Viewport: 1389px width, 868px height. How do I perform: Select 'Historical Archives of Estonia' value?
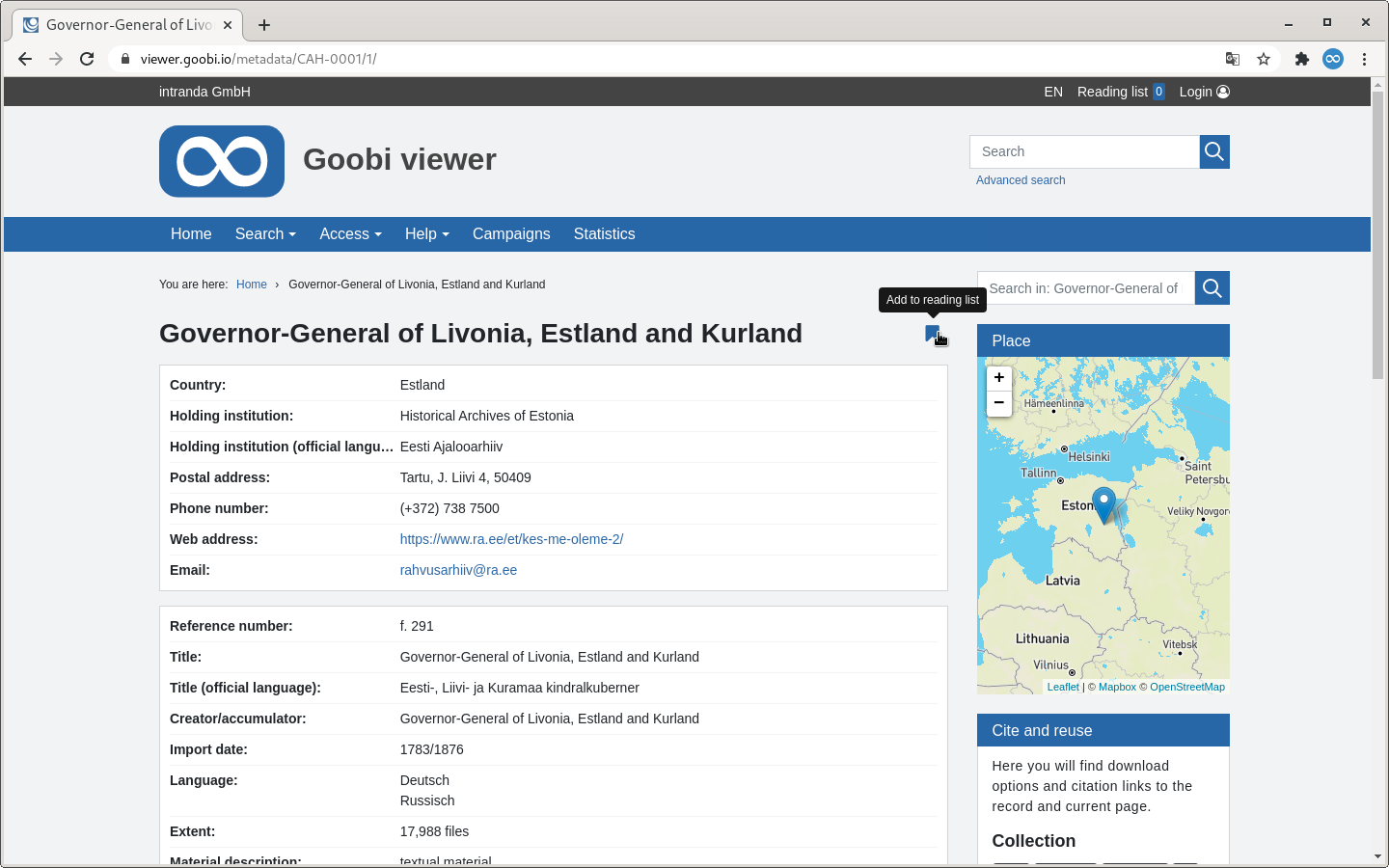486,416
